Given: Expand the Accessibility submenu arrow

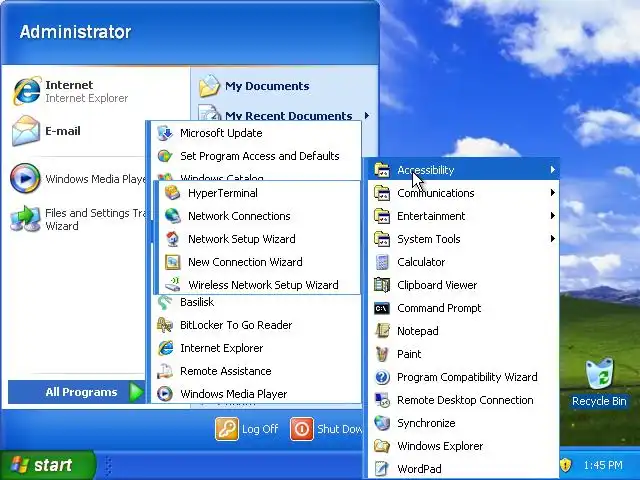Looking at the screenshot, I should coord(552,169).
